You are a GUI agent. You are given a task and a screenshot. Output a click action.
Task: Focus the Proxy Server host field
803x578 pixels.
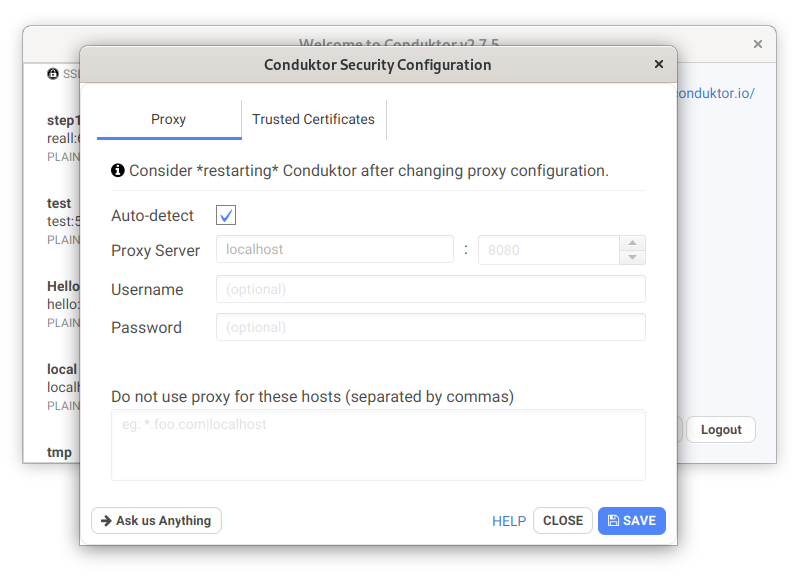pos(335,249)
